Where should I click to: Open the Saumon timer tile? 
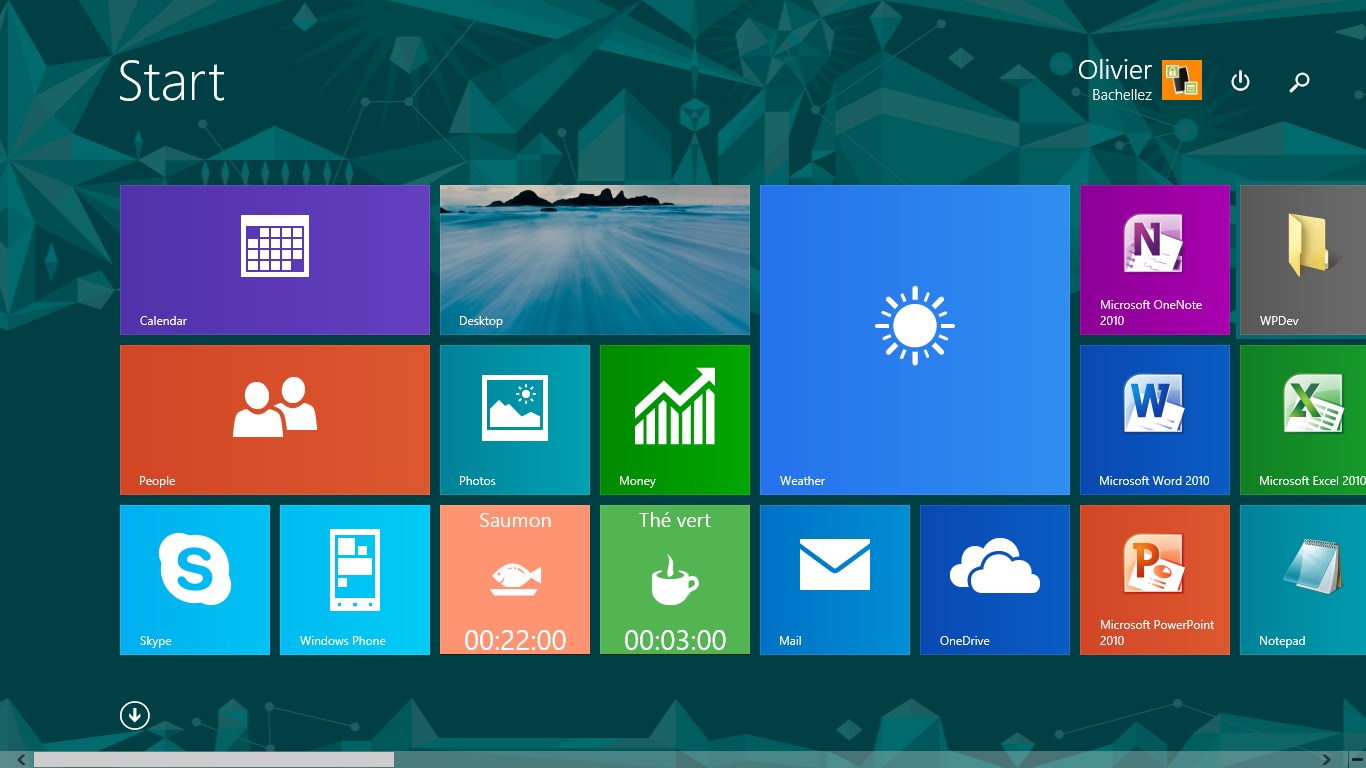point(515,580)
